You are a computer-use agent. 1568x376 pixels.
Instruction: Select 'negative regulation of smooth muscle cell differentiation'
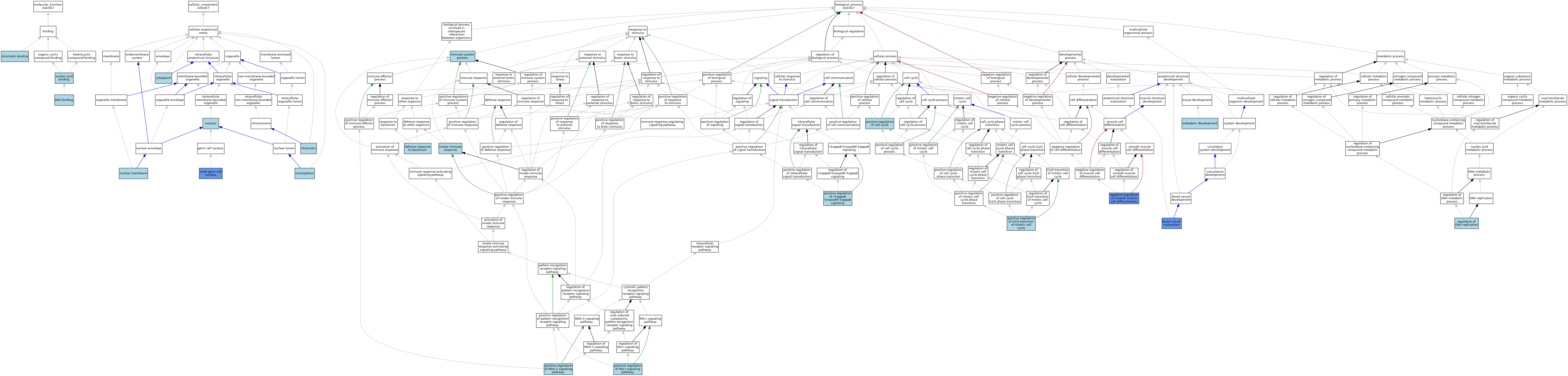tap(1124, 198)
